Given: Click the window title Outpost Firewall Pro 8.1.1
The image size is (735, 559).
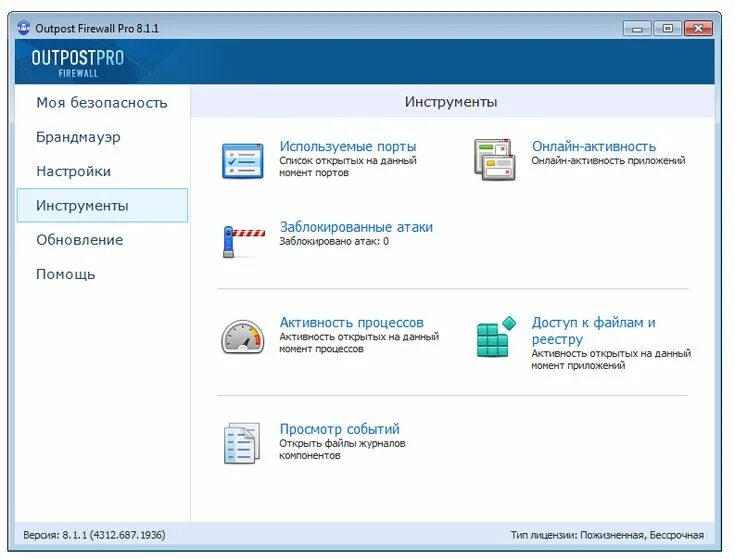Looking at the screenshot, I should pyautogui.click(x=97, y=28).
